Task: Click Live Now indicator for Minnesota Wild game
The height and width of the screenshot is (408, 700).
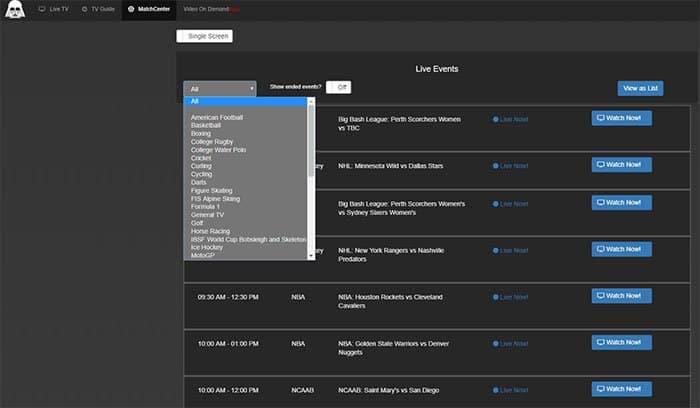Action: point(510,166)
